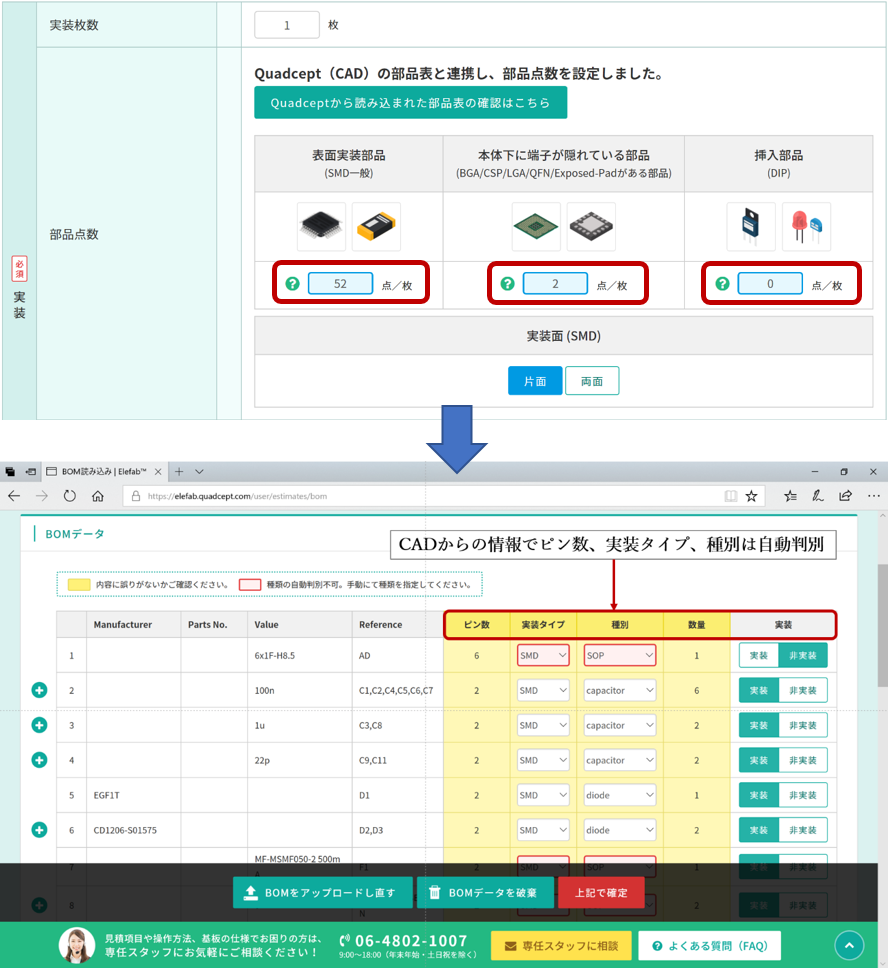This screenshot has width=888, height=968.
Task: Add page to favorites with star icon
Action: coord(752,496)
